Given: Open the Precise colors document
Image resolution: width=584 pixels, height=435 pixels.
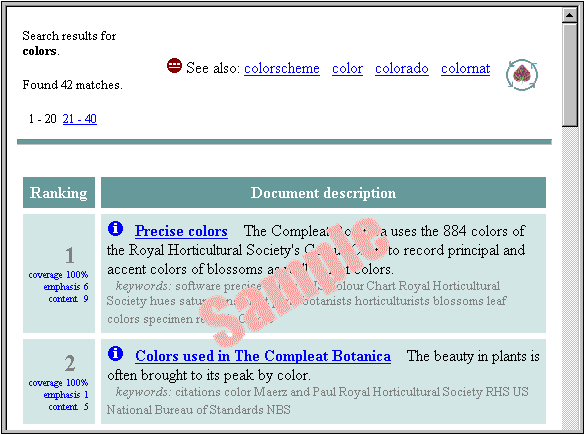Looking at the screenshot, I should pyautogui.click(x=181, y=231).
